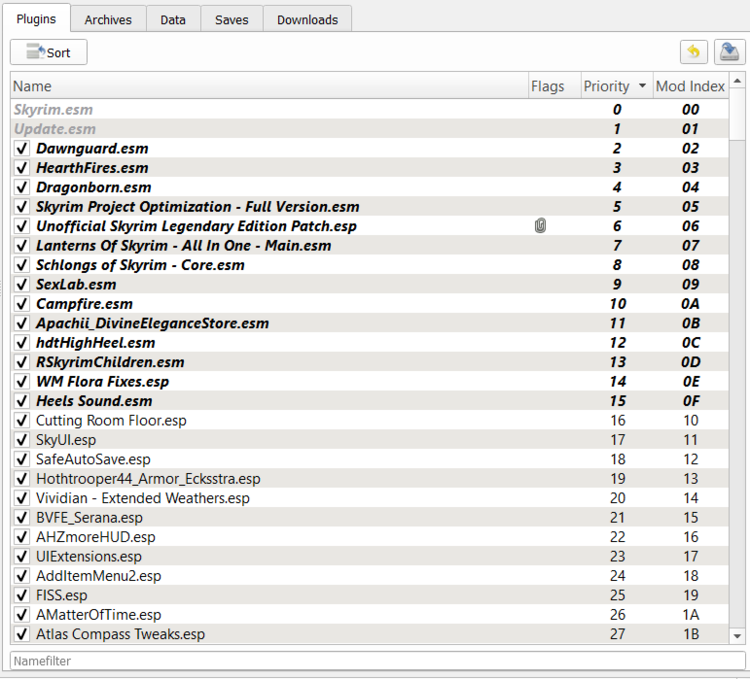The image size is (750, 679).
Task: Click the Name column header
Action: coord(269,86)
